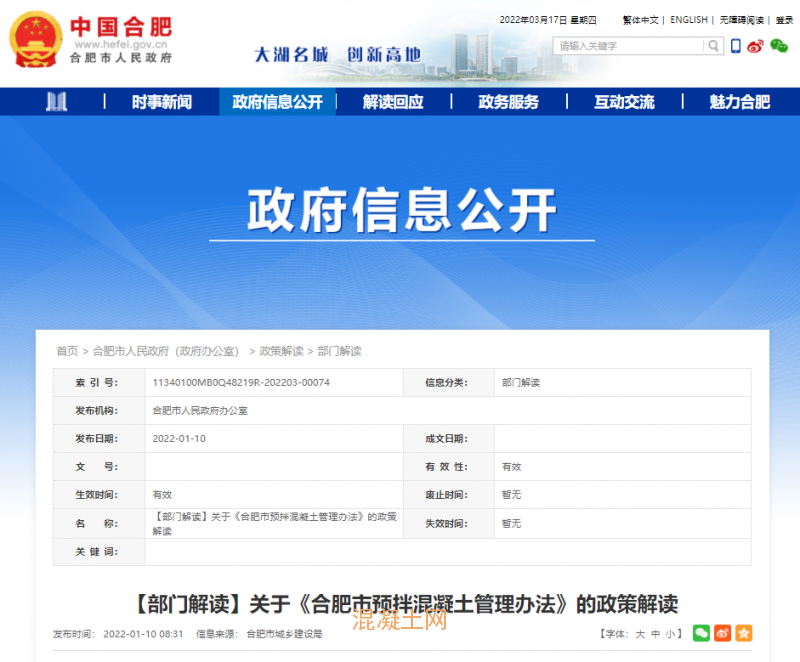
Task: Click 政策解读 in the breadcrumb
Action: (x=281, y=351)
